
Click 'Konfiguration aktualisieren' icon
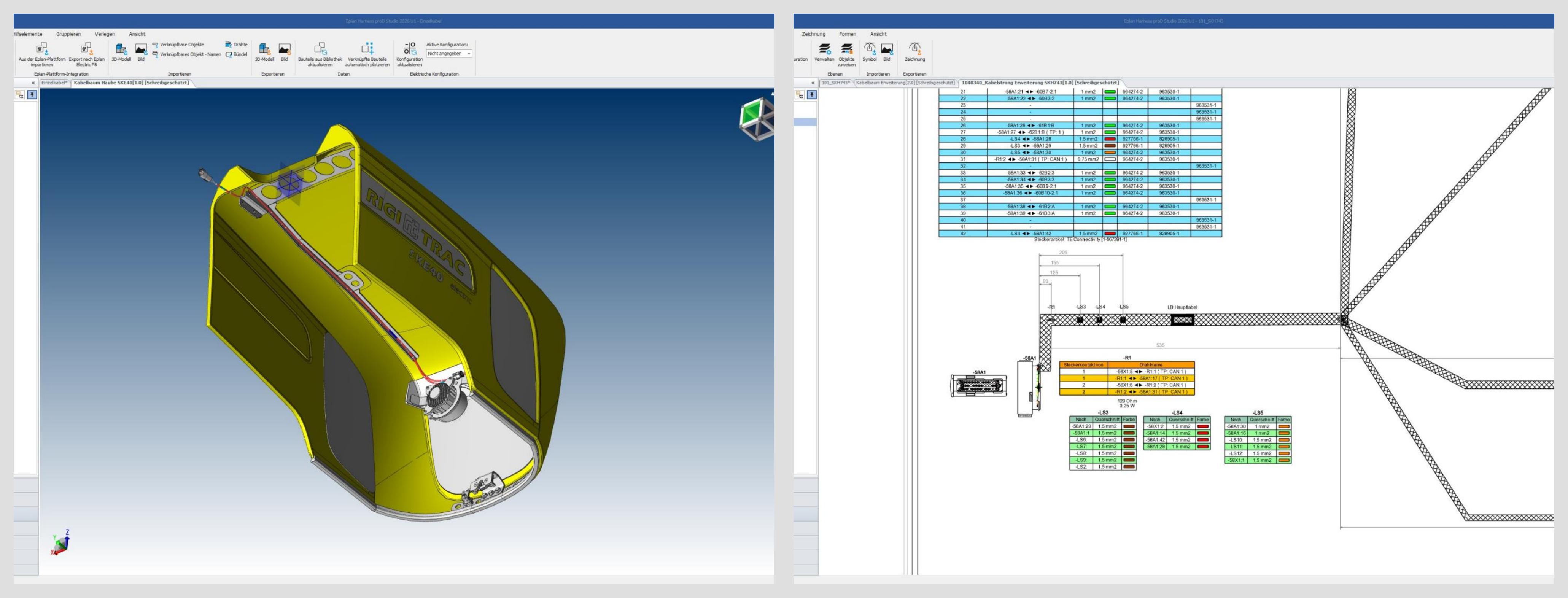(x=410, y=49)
